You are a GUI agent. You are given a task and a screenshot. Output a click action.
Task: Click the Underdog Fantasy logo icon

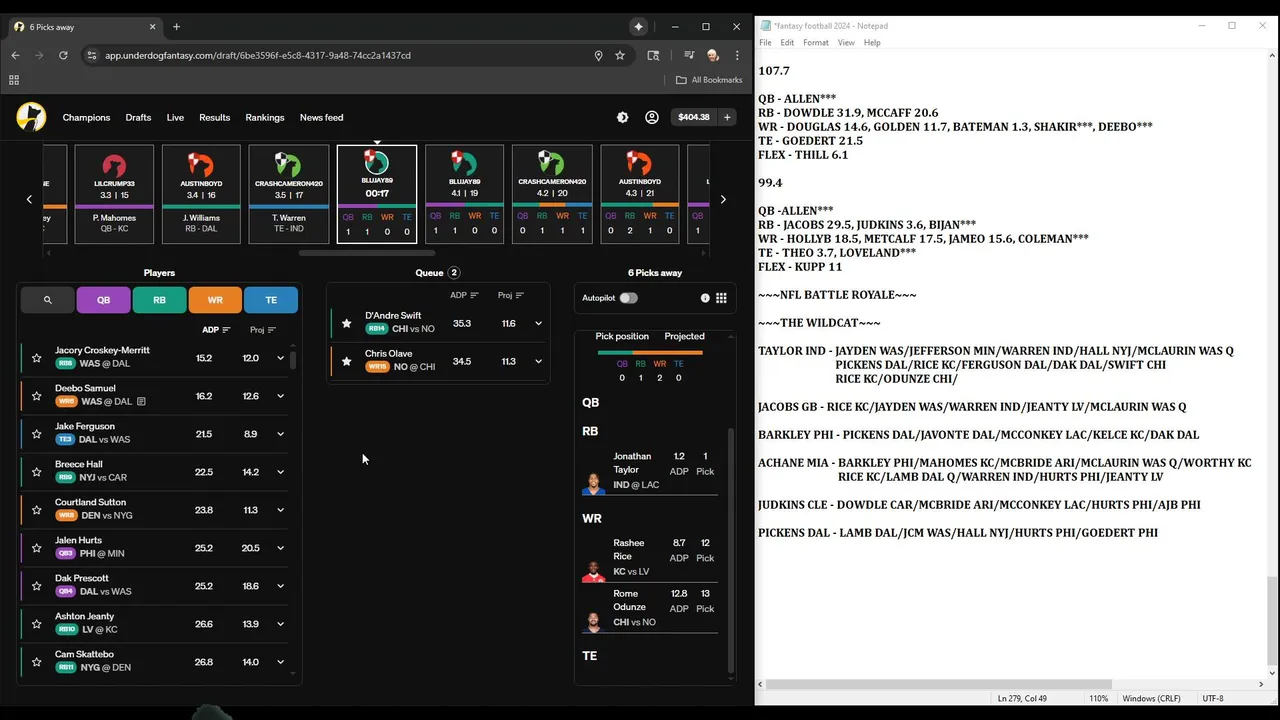pos(31,117)
